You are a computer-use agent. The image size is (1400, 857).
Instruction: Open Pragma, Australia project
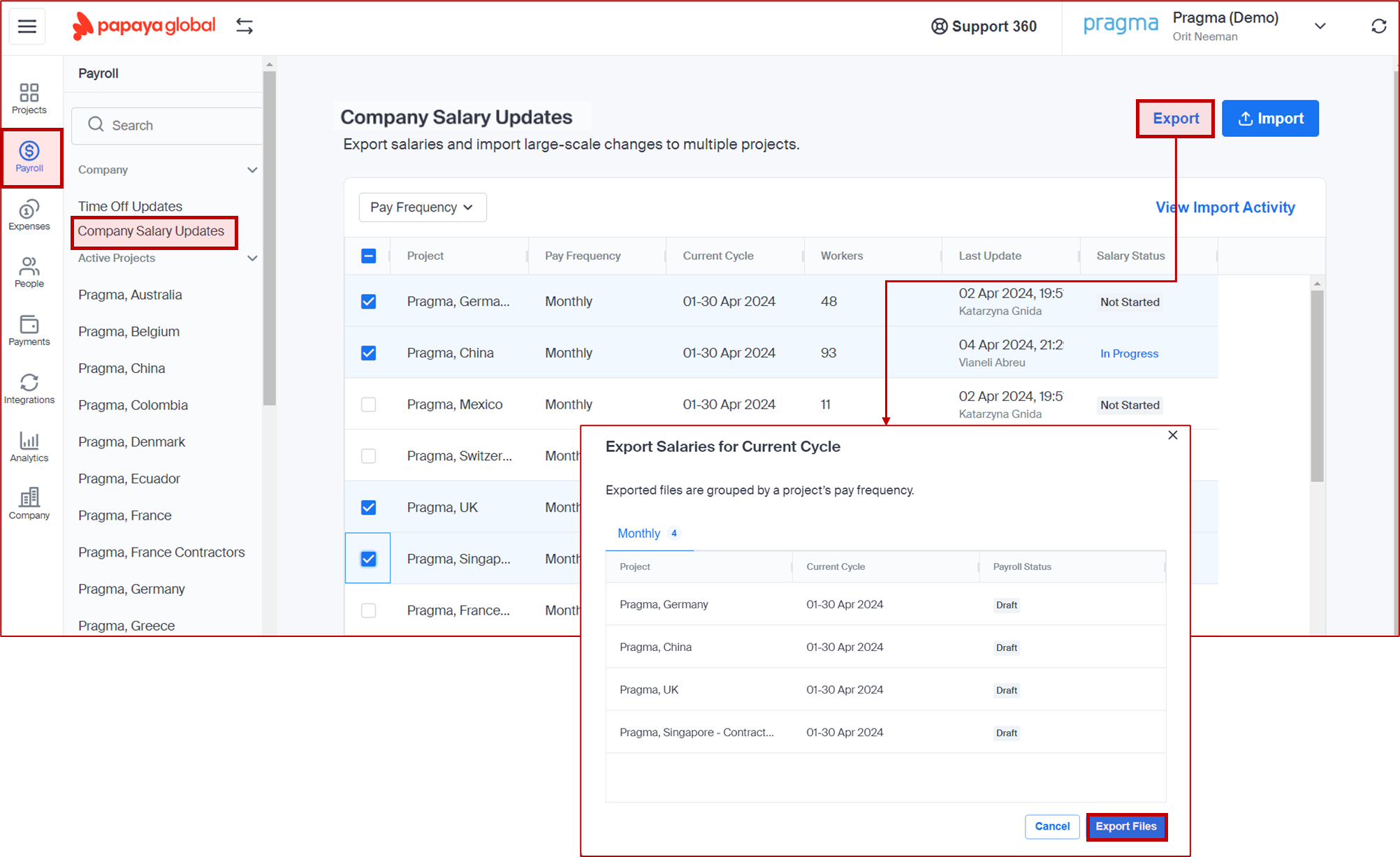[x=130, y=295]
